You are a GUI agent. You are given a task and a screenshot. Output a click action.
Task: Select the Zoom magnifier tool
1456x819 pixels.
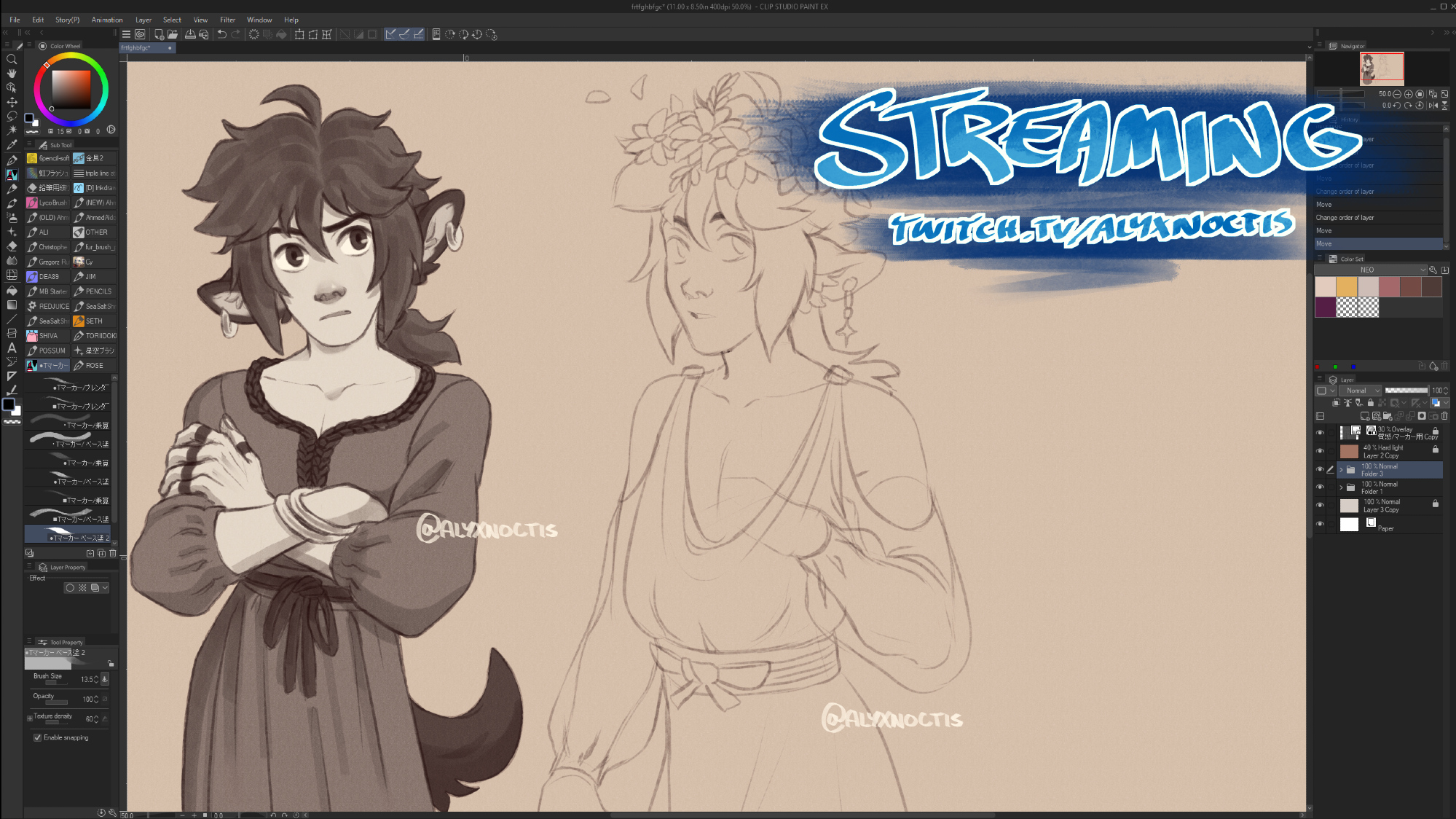[x=12, y=59]
